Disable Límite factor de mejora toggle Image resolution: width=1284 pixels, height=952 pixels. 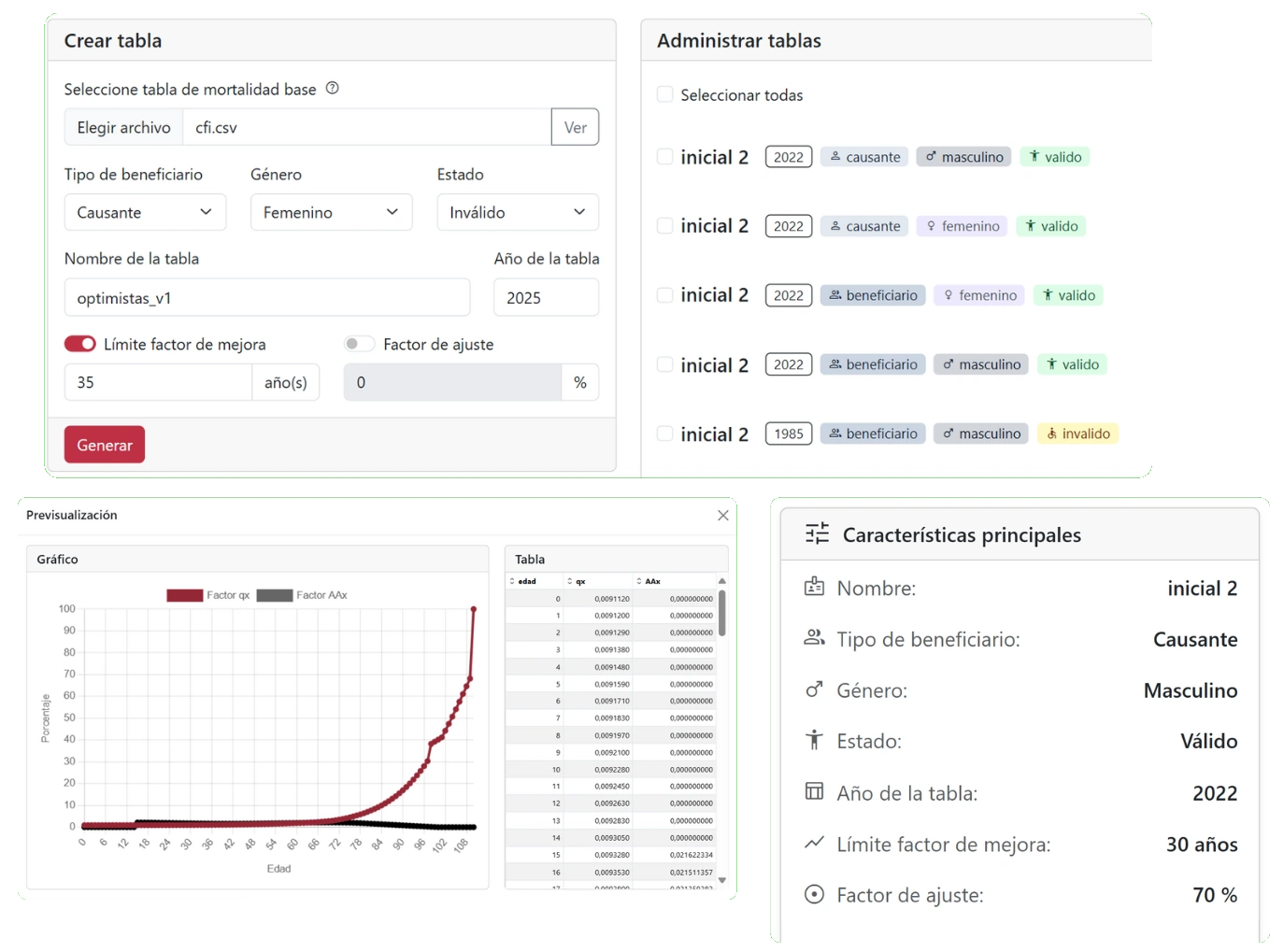[x=80, y=344]
